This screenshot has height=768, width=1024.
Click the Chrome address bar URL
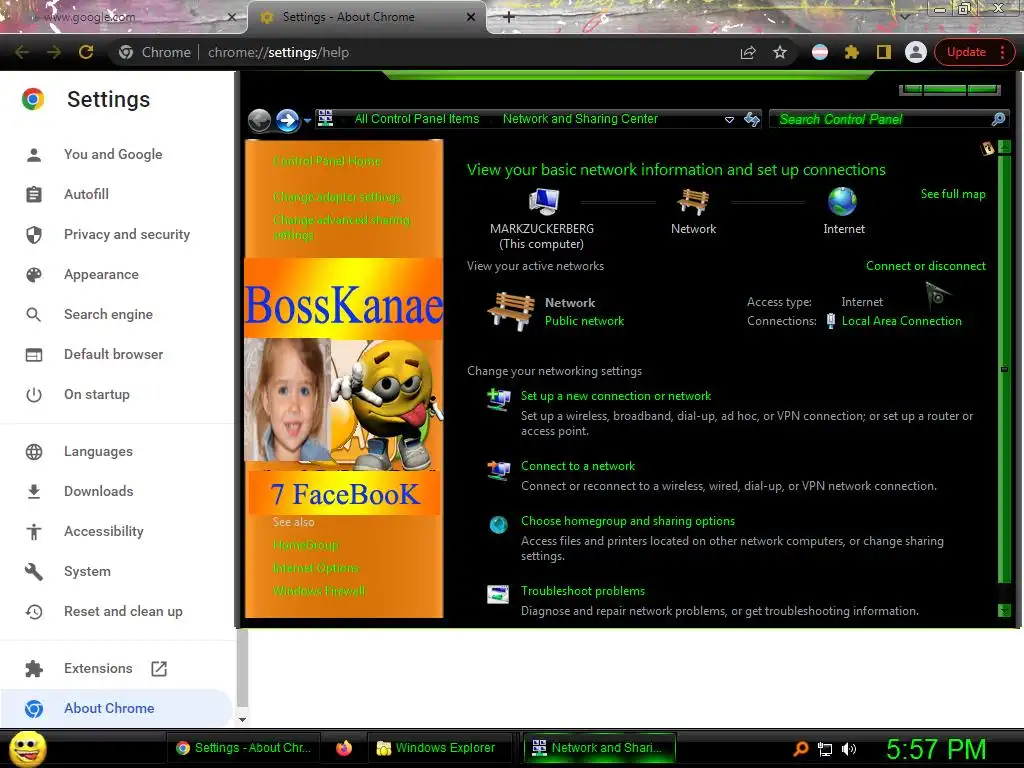pos(278,52)
